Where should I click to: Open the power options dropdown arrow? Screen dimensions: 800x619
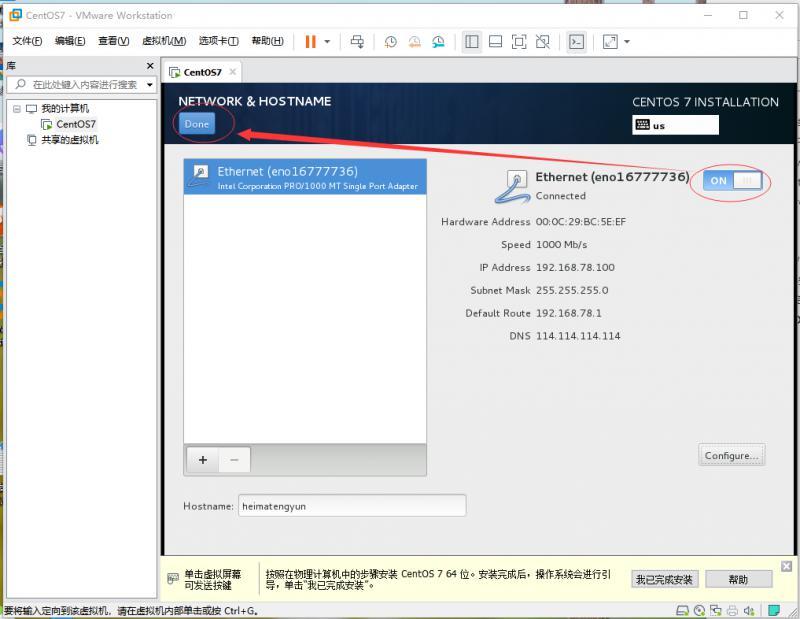coord(327,41)
